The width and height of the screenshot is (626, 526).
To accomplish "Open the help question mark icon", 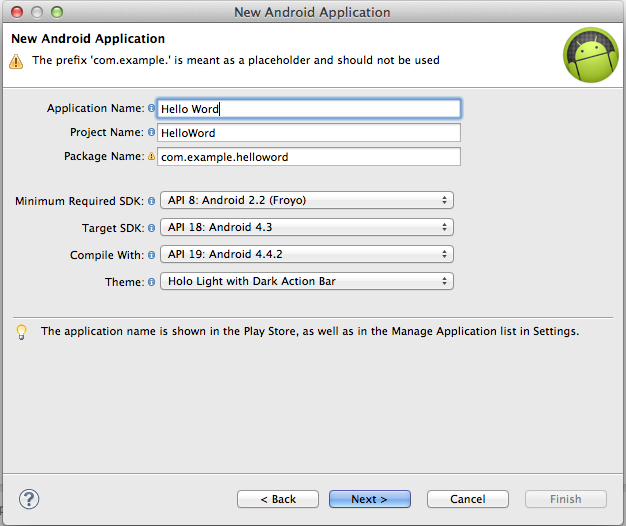I will tap(29, 499).
